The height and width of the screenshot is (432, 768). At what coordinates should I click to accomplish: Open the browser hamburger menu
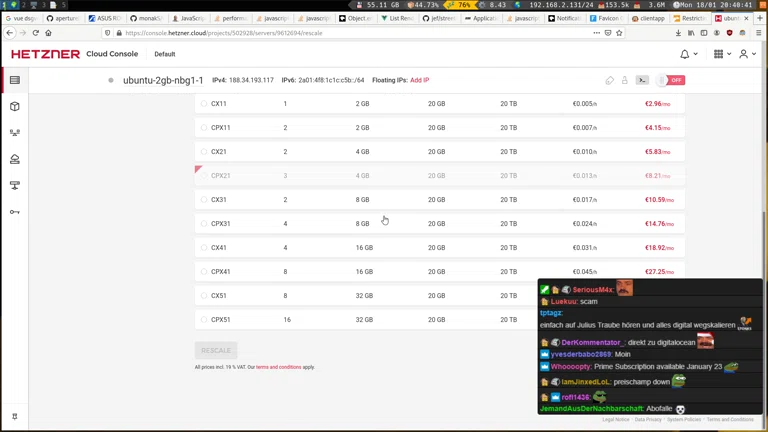pos(758,33)
